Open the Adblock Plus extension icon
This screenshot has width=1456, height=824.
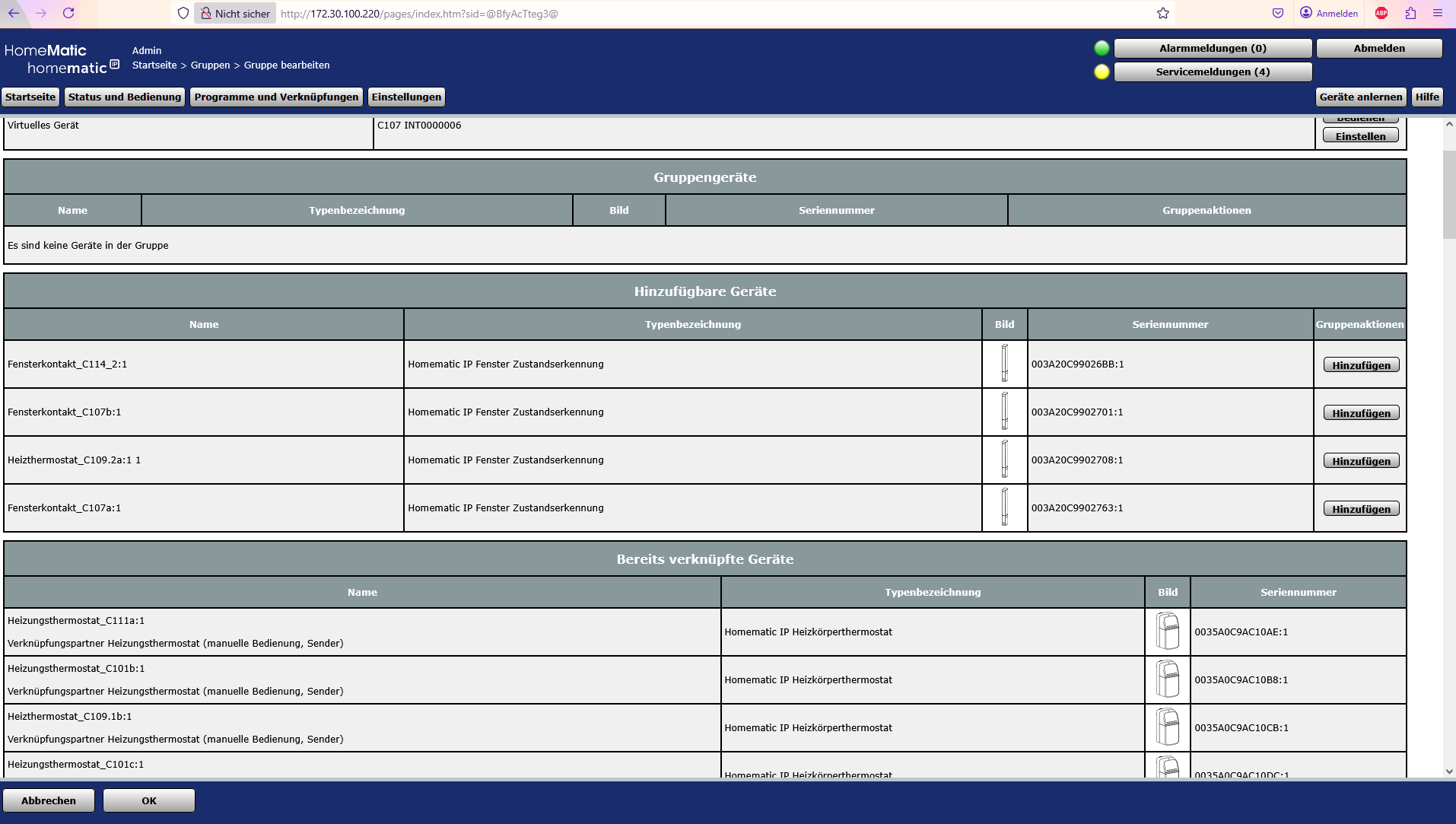[x=1381, y=13]
